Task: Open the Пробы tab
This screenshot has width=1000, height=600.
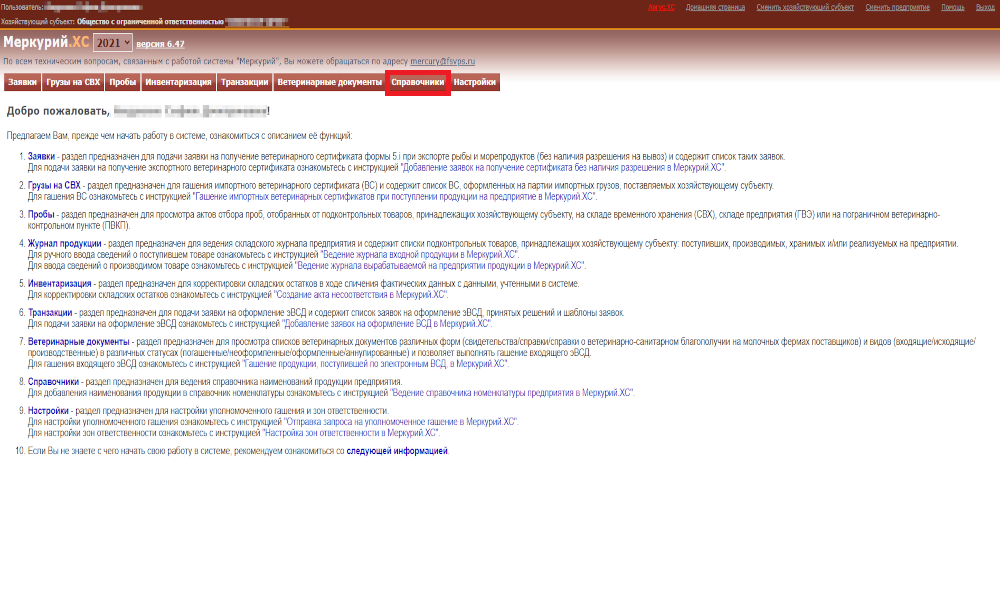Action: click(x=122, y=82)
